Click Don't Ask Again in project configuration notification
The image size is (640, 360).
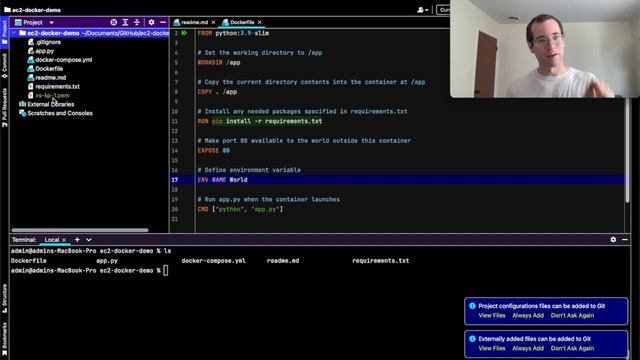coord(572,316)
